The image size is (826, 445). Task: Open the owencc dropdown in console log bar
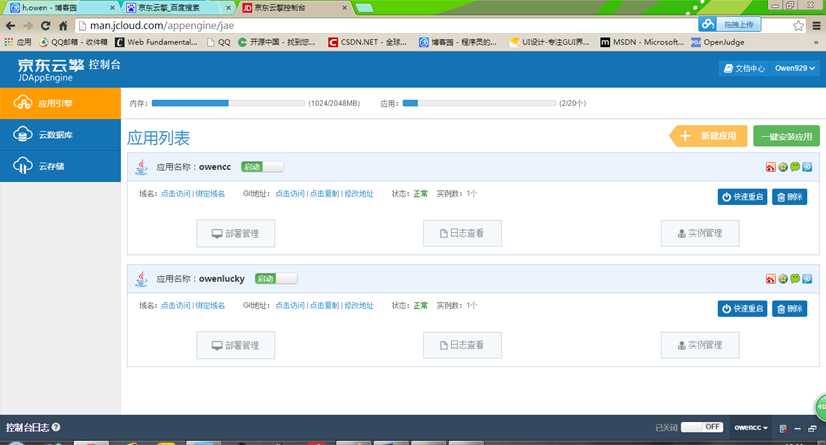[751, 428]
